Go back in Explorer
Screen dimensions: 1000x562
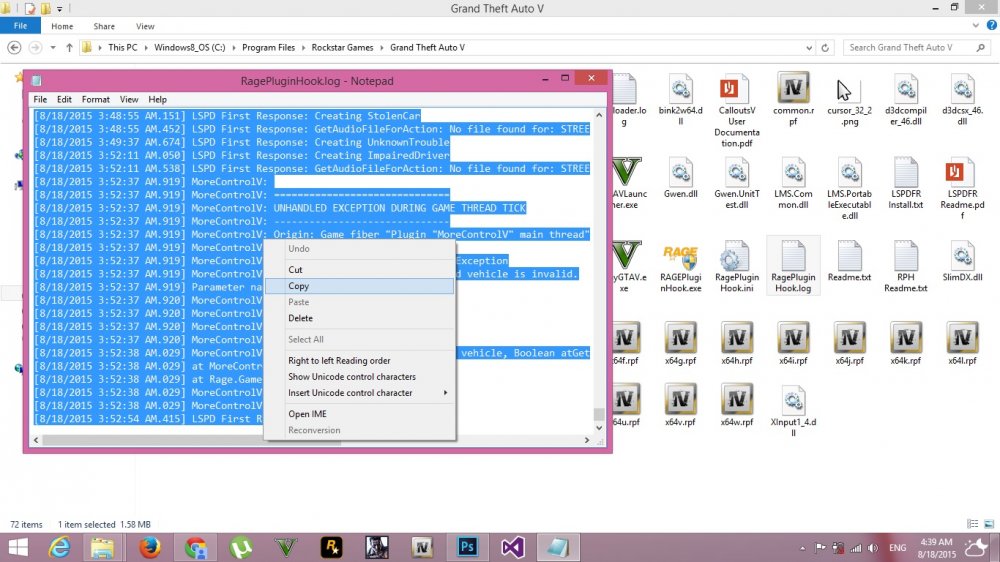pyautogui.click(x=14, y=48)
